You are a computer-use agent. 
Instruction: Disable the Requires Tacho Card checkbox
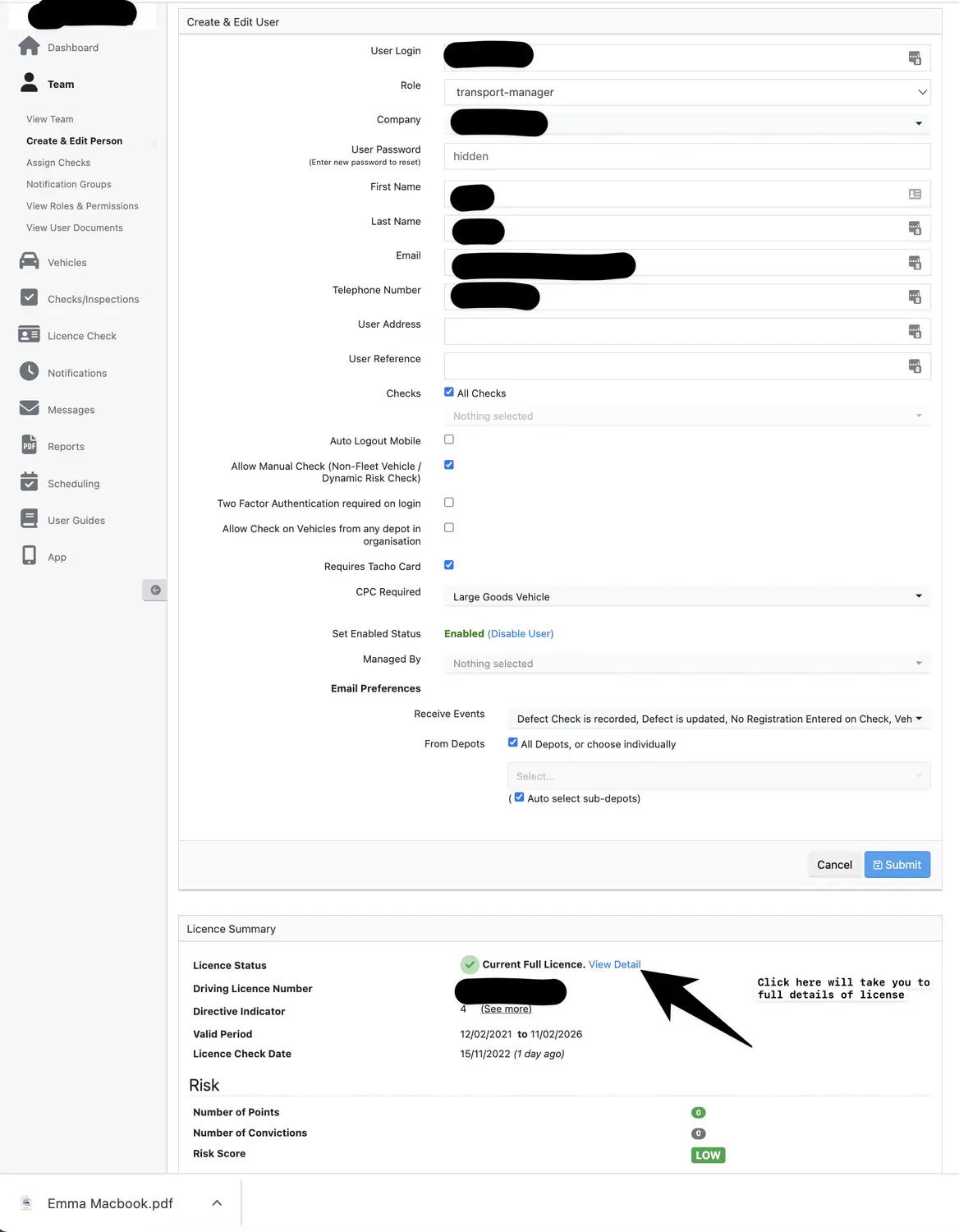click(448, 564)
